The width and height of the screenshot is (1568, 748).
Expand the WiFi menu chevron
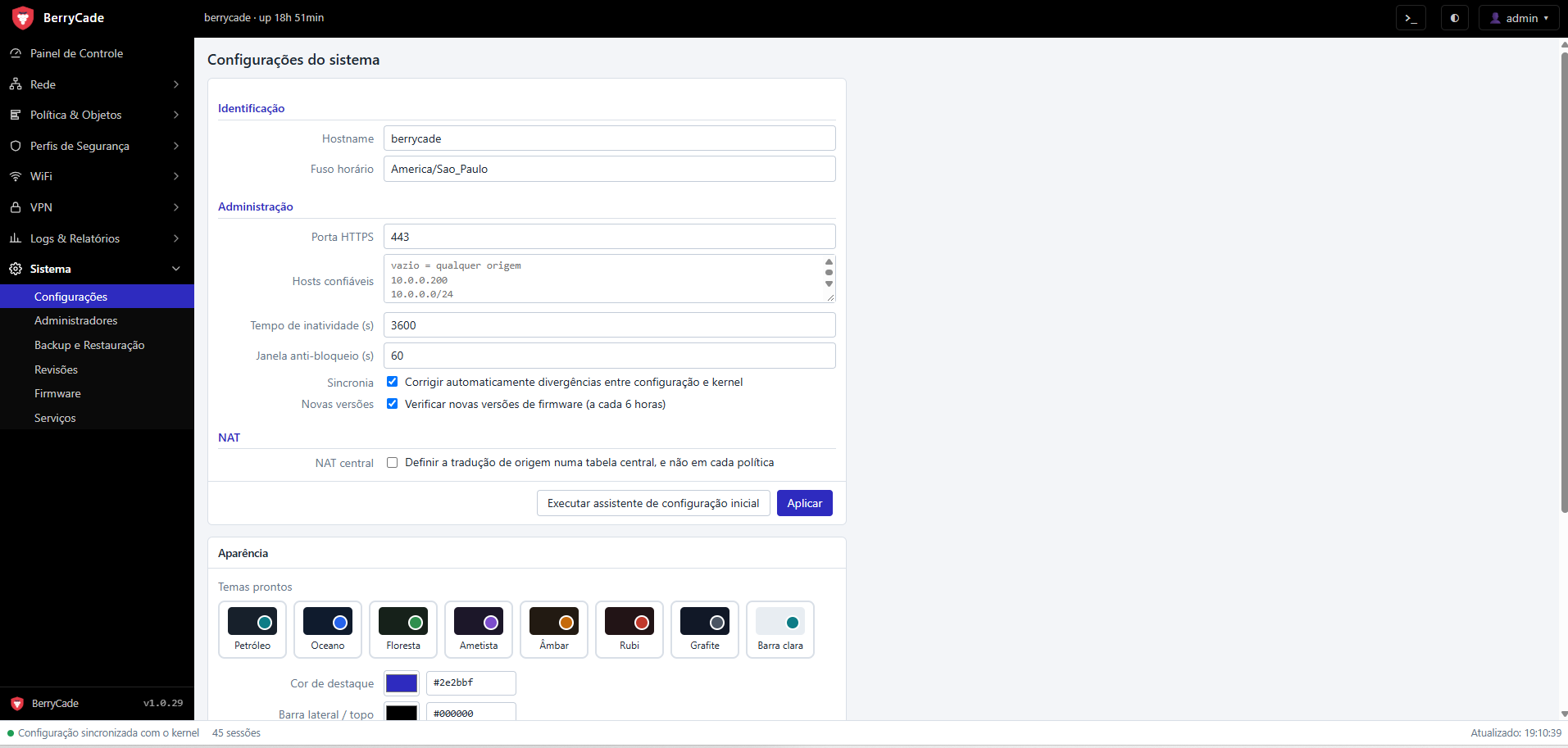point(176,176)
